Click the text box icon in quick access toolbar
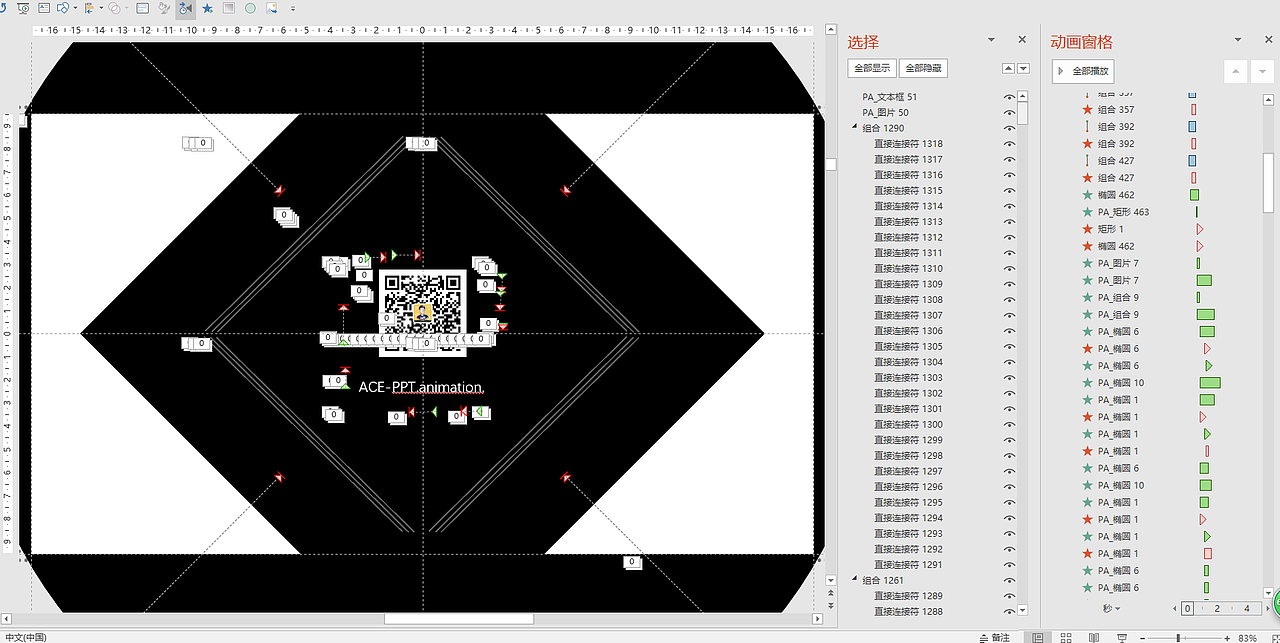 [44, 8]
